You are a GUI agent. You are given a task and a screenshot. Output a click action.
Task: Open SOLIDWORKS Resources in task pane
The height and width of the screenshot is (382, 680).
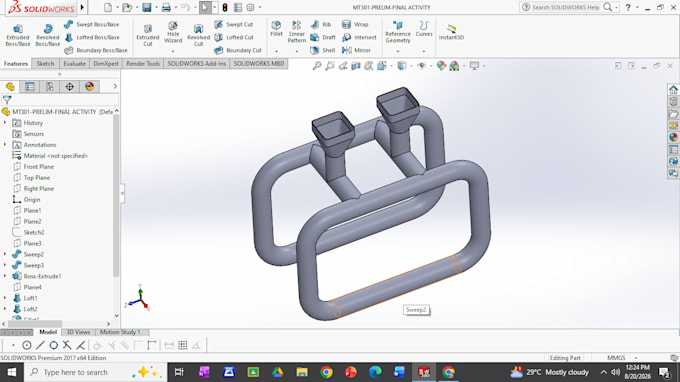673,89
